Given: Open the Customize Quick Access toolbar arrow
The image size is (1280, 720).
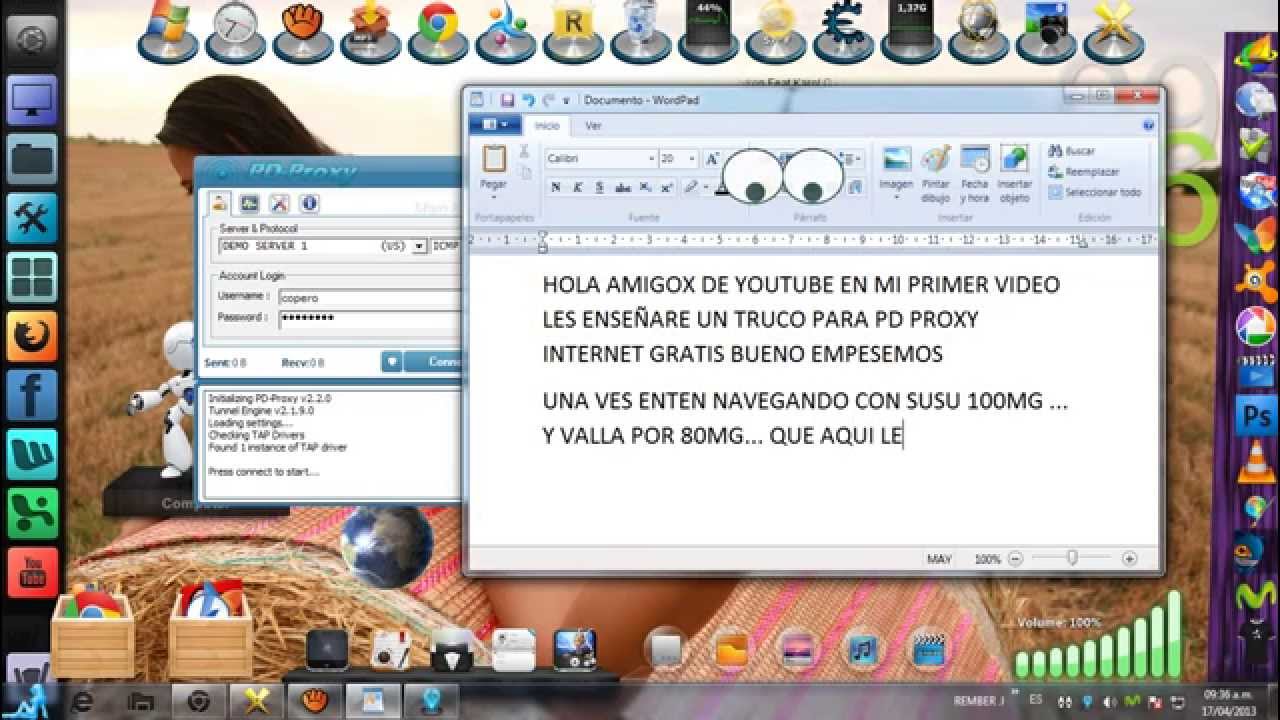Looking at the screenshot, I should [x=566, y=100].
